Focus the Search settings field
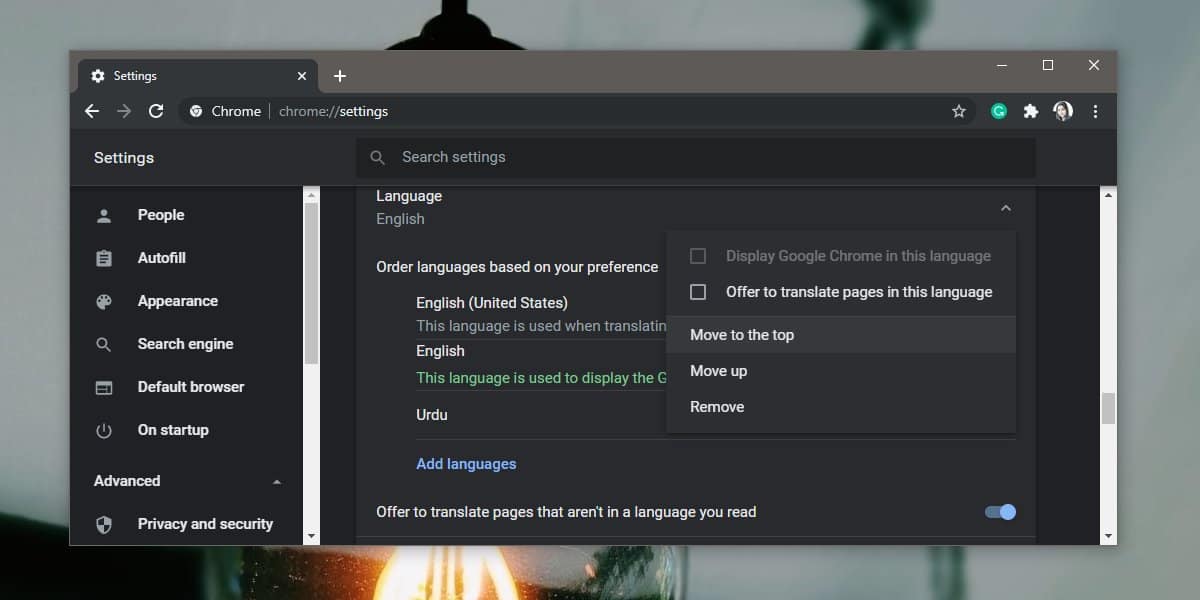Image resolution: width=1200 pixels, height=600 pixels. click(x=696, y=157)
